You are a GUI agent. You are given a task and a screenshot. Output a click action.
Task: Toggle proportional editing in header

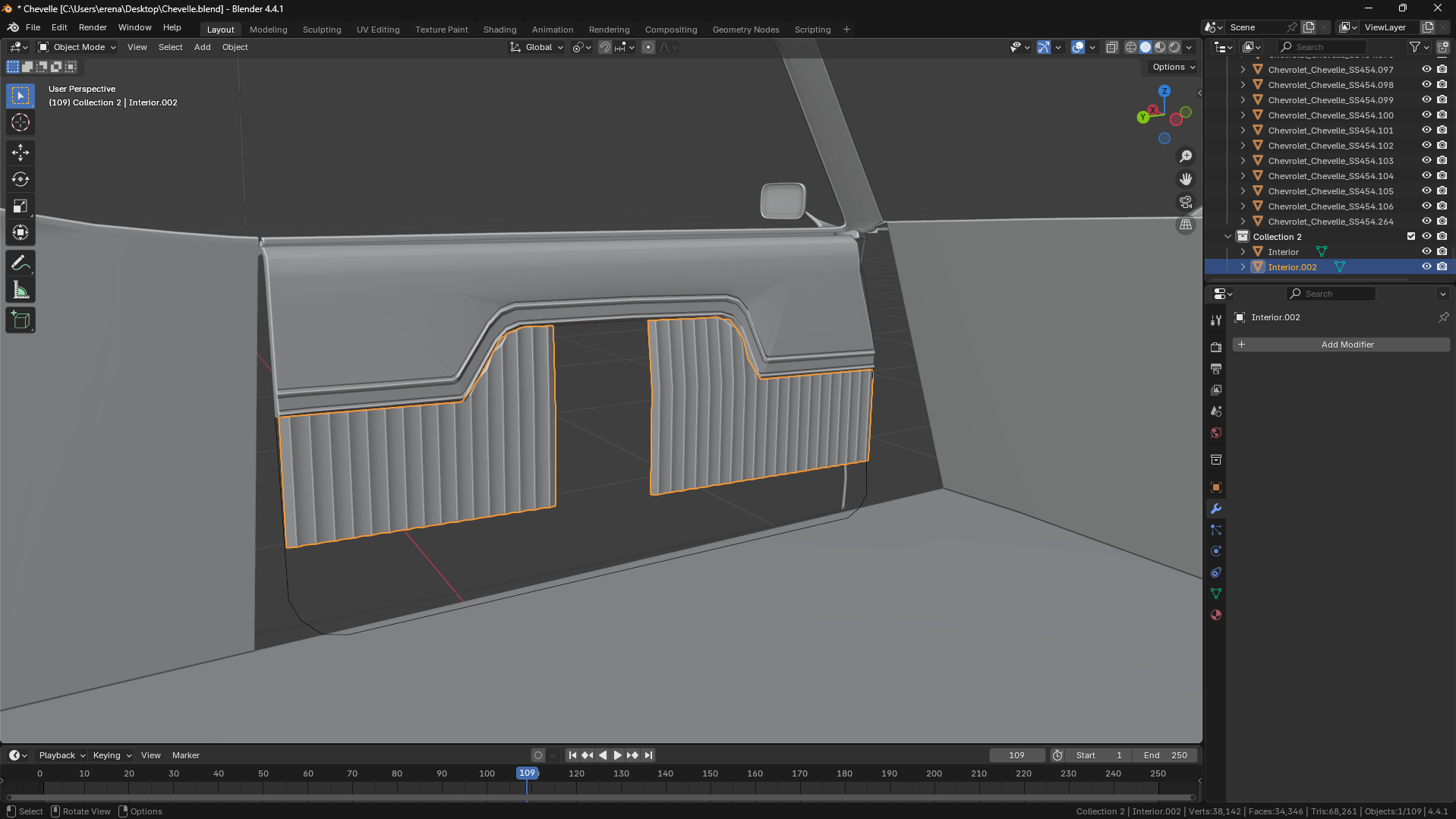point(648,47)
